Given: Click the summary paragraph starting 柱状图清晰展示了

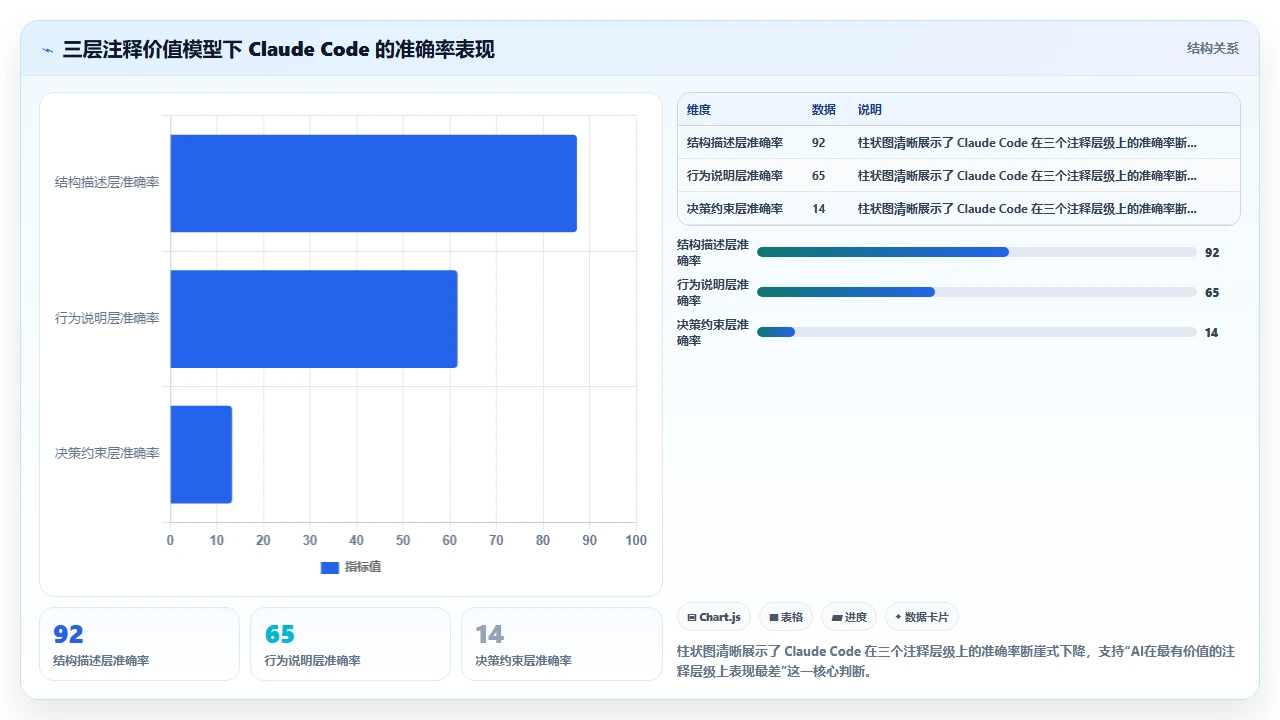Looking at the screenshot, I should click(956, 661).
